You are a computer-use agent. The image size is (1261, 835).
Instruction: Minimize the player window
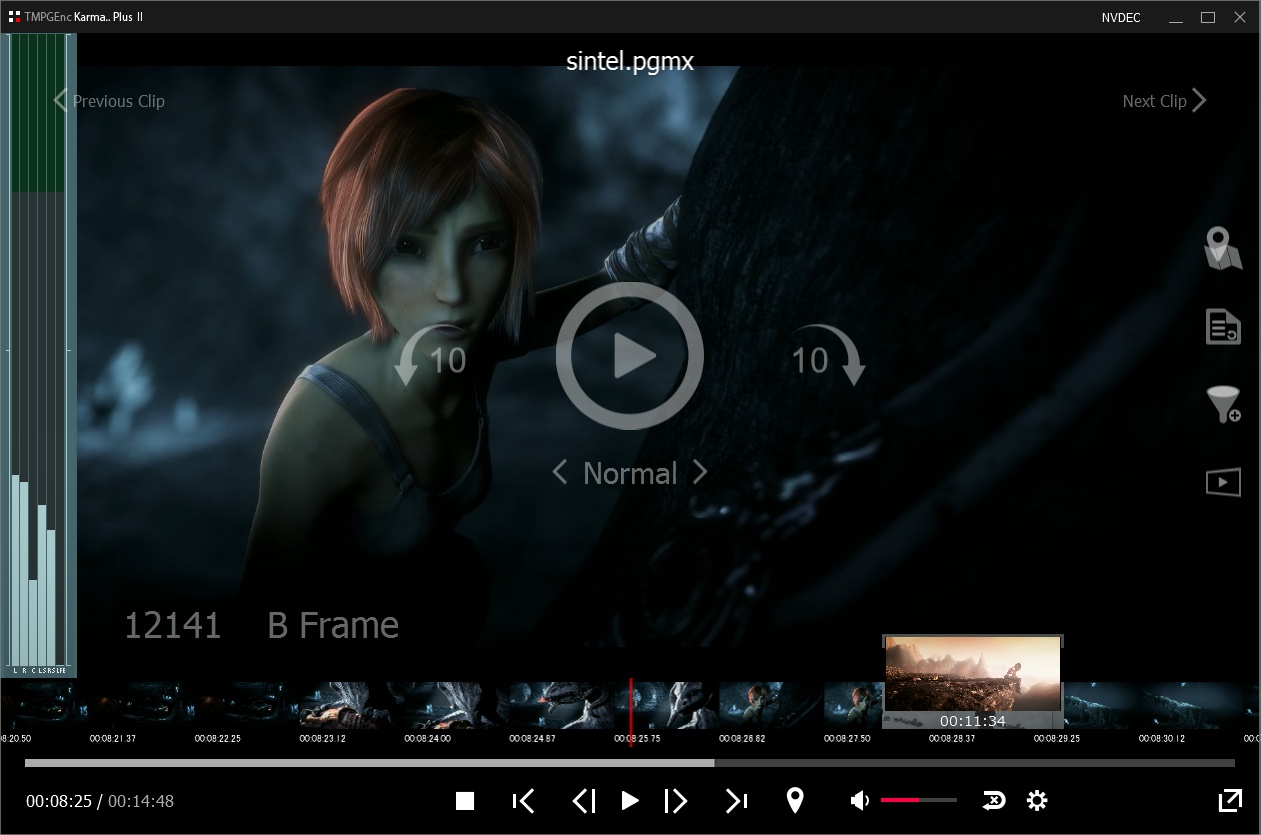(1176, 17)
